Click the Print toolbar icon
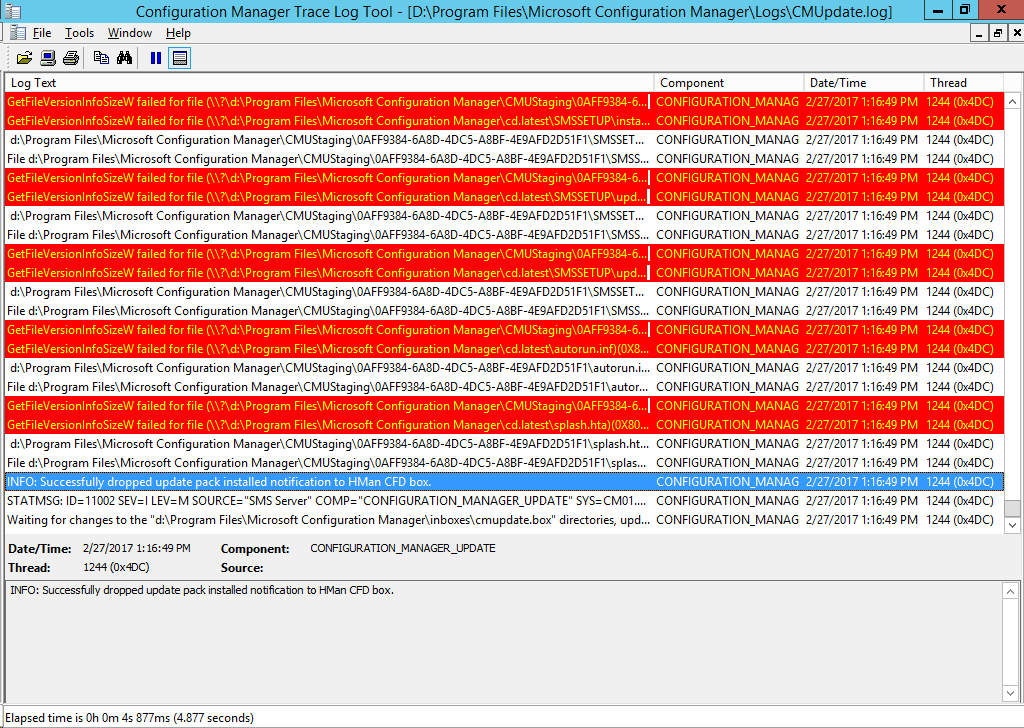This screenshot has height=728, width=1024. click(71, 58)
